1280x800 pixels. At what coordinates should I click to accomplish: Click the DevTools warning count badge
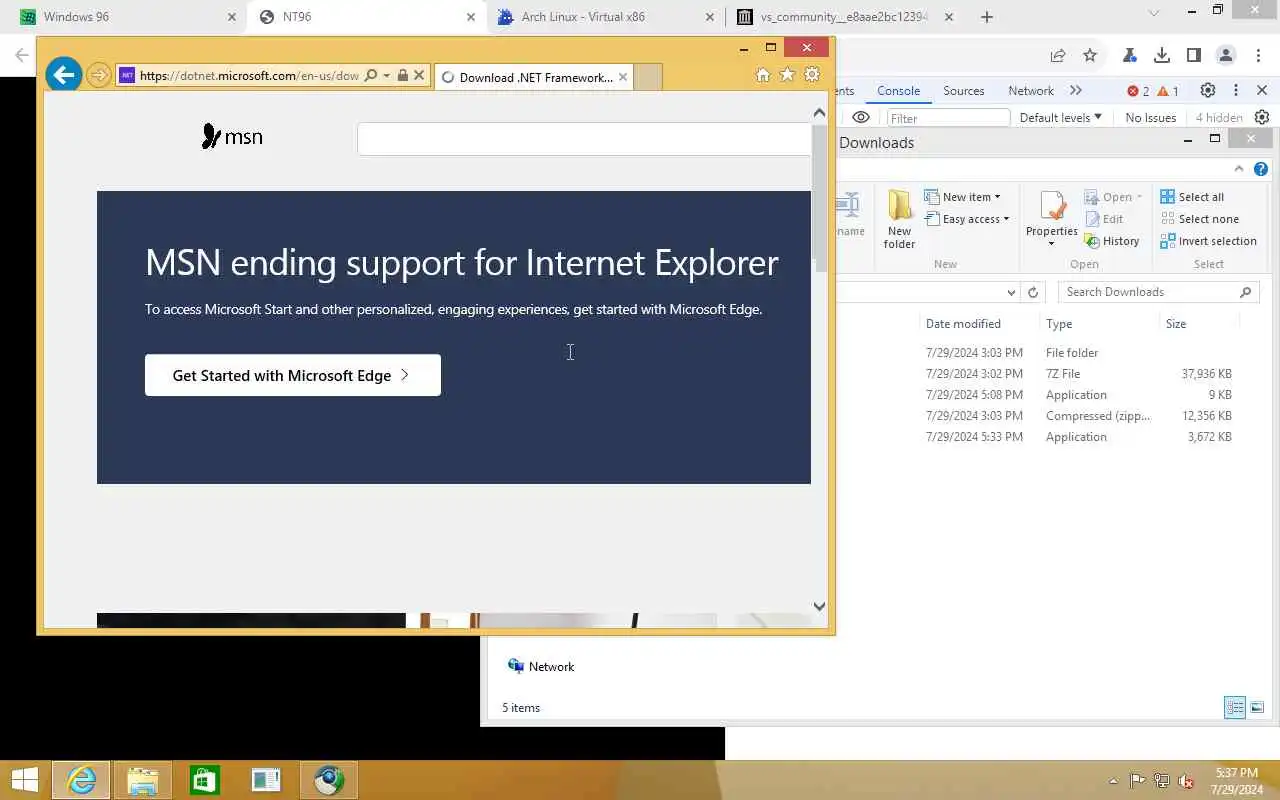point(1168,91)
